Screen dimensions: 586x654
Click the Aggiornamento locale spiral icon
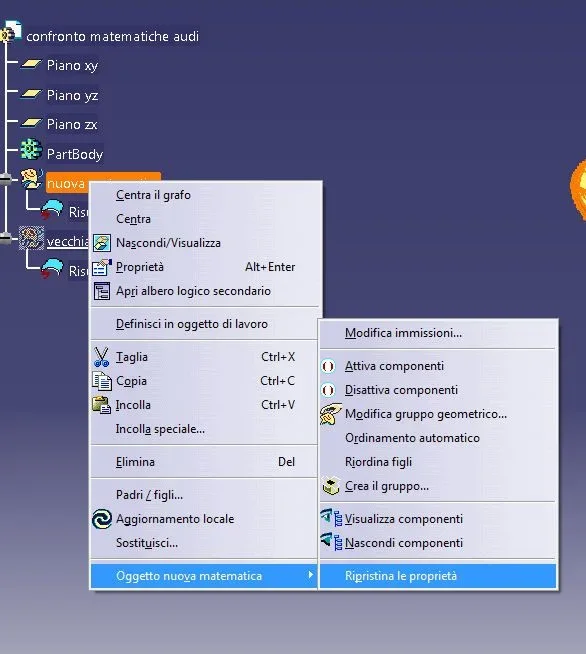[x=102, y=519]
